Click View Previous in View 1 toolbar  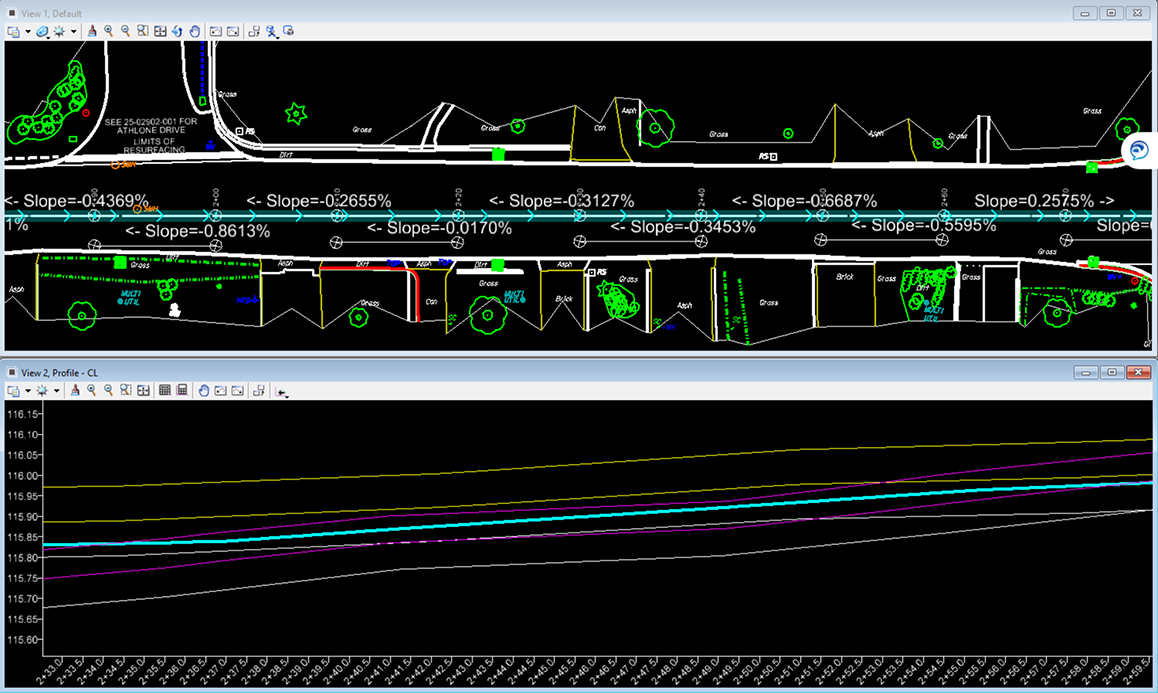pos(215,31)
